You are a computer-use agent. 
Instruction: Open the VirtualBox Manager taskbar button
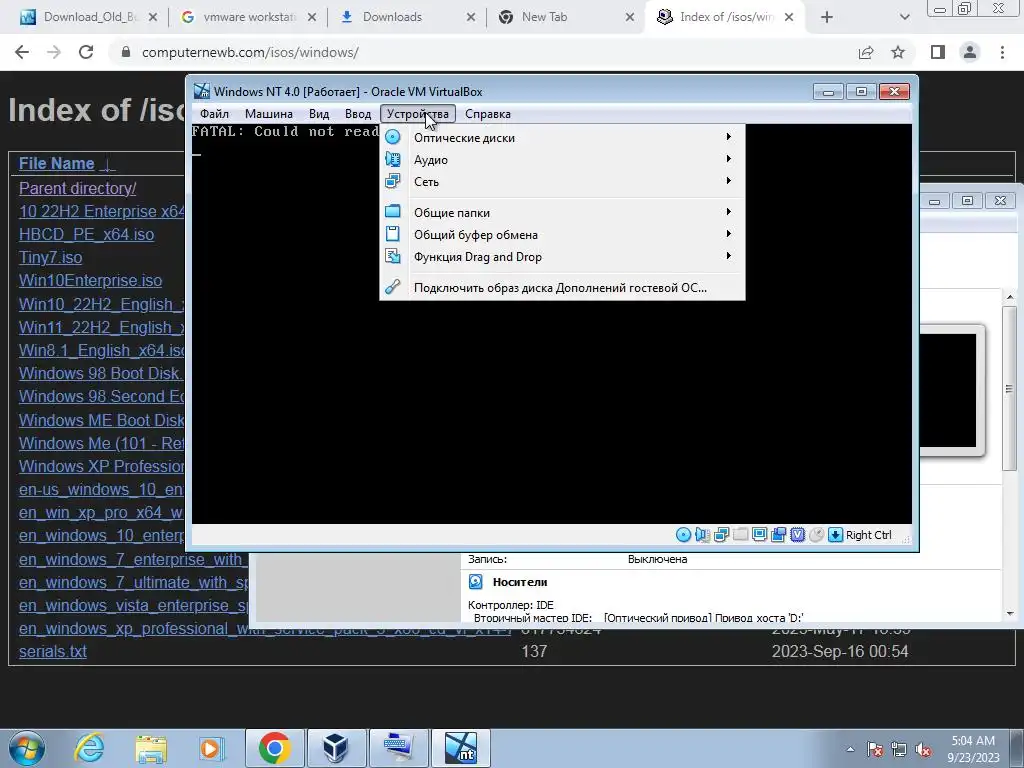[x=336, y=748]
